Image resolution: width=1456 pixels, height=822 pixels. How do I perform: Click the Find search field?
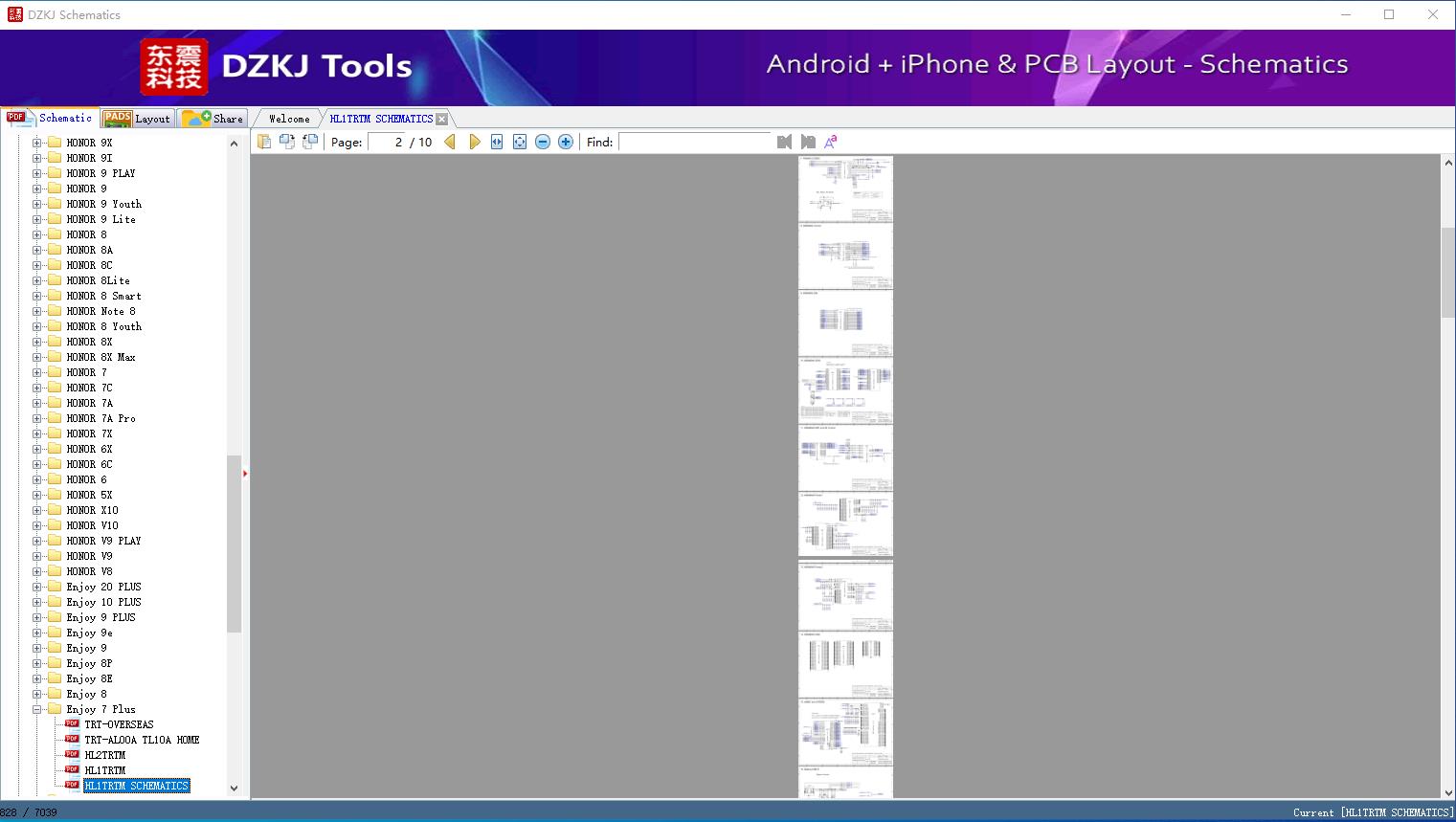click(x=695, y=142)
